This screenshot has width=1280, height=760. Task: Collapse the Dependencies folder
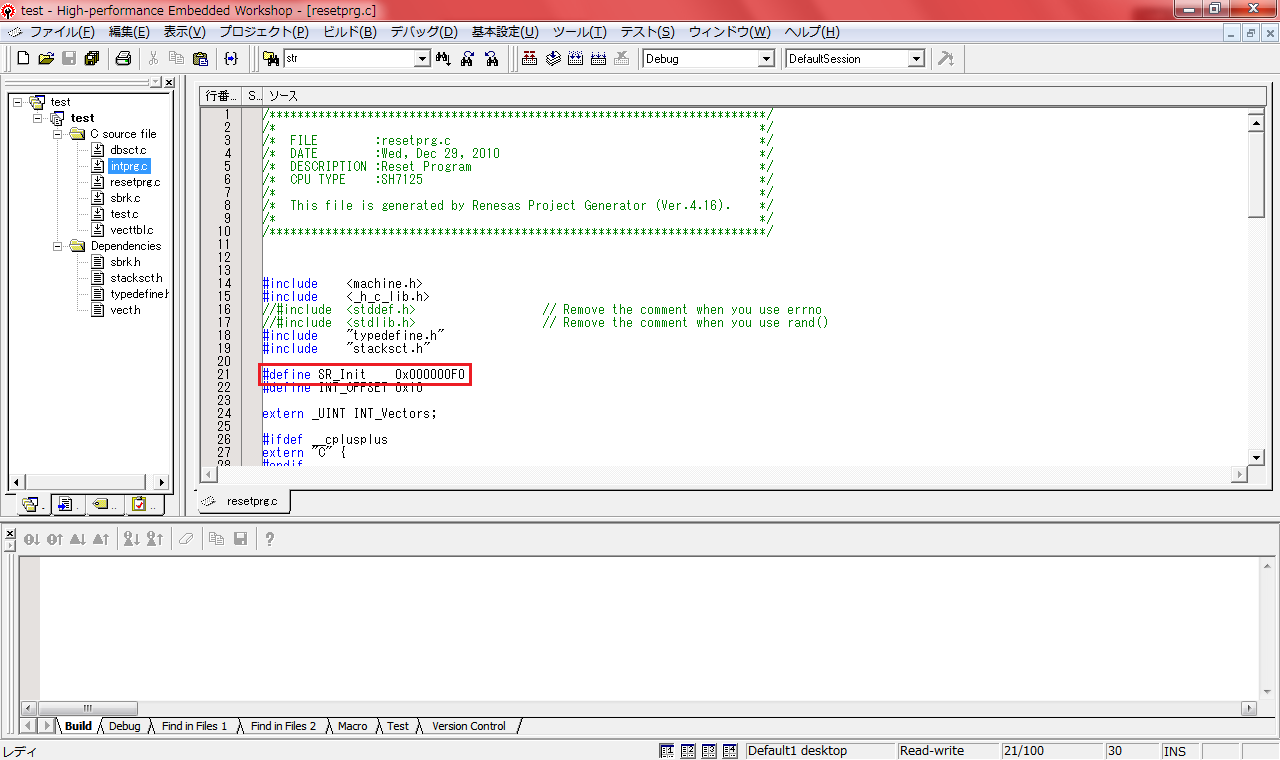click(x=58, y=246)
